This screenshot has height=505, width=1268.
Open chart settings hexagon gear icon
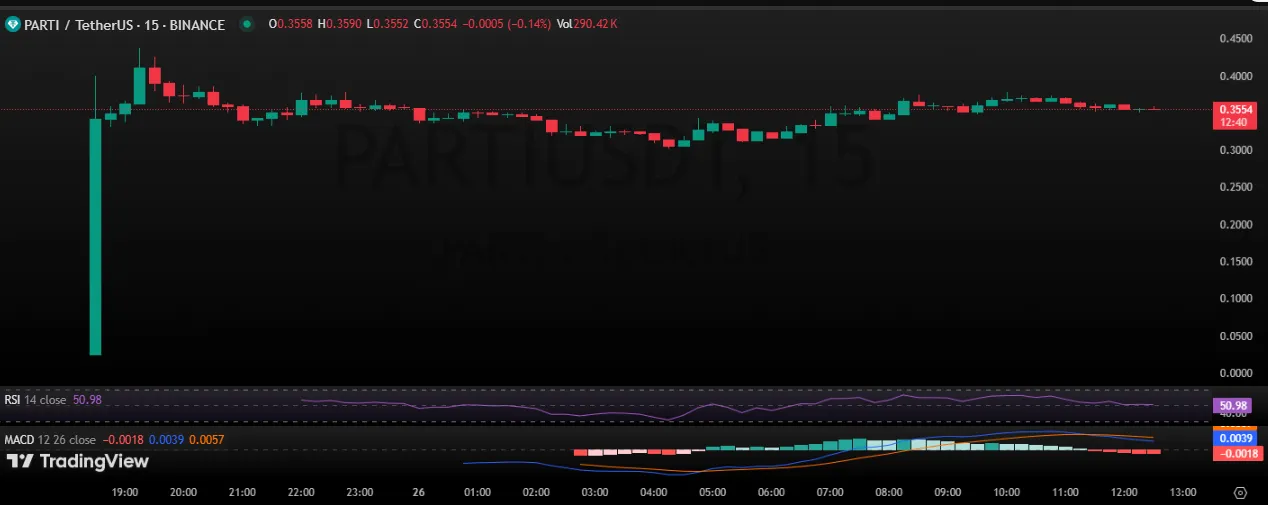1240,493
